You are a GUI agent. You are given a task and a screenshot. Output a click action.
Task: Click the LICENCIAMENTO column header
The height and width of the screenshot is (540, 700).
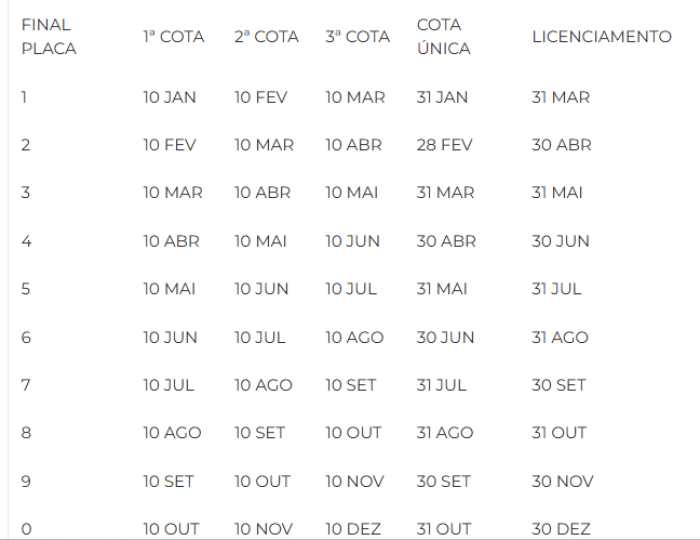[x=601, y=37]
